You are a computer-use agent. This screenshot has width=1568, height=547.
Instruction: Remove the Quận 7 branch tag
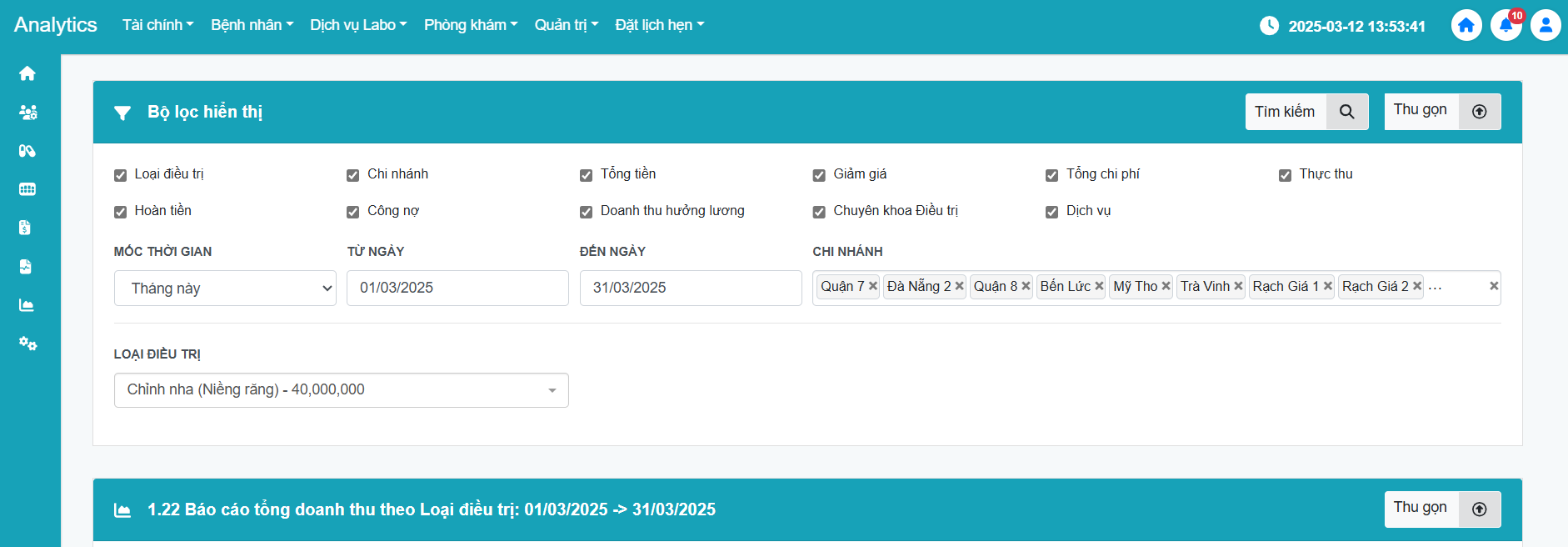(x=873, y=286)
